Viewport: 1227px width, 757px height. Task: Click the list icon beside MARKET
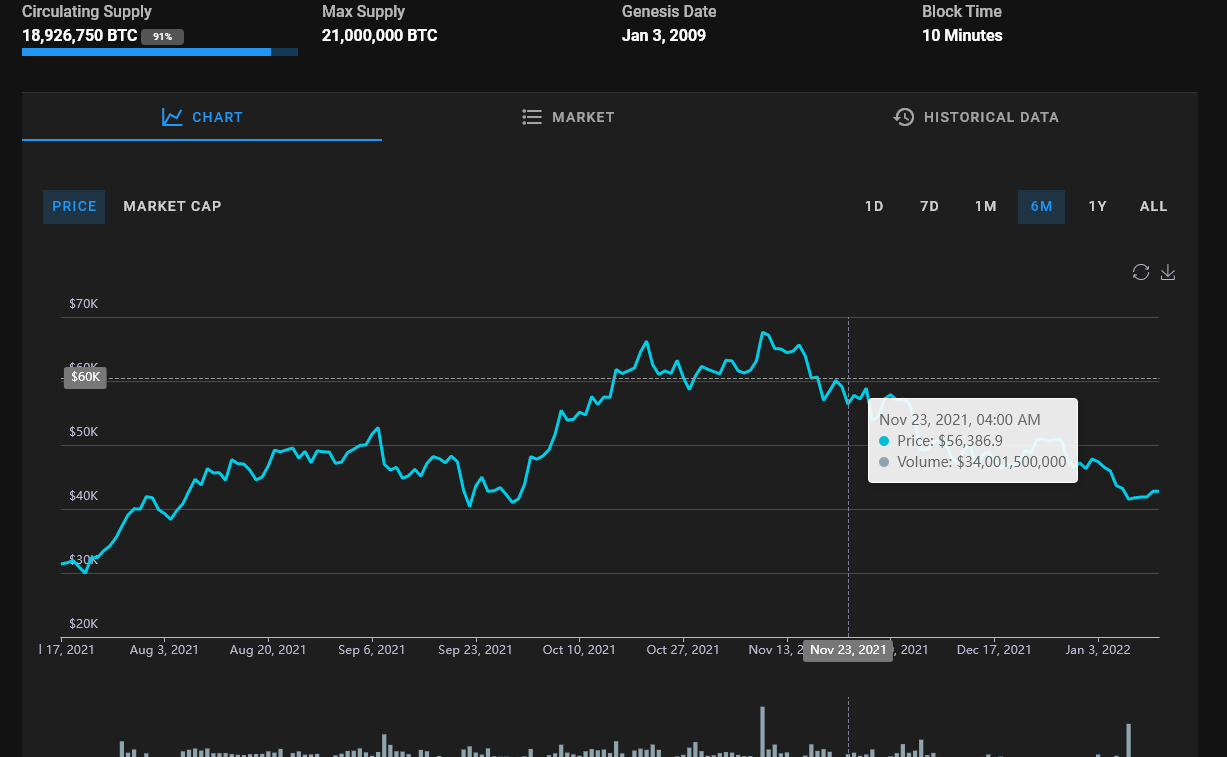pyautogui.click(x=532, y=117)
